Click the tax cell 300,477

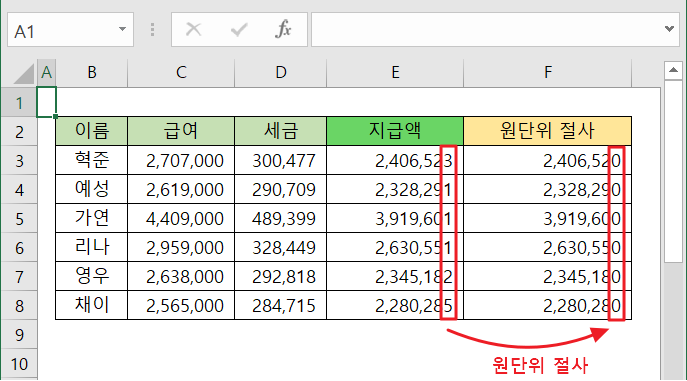[x=280, y=160]
